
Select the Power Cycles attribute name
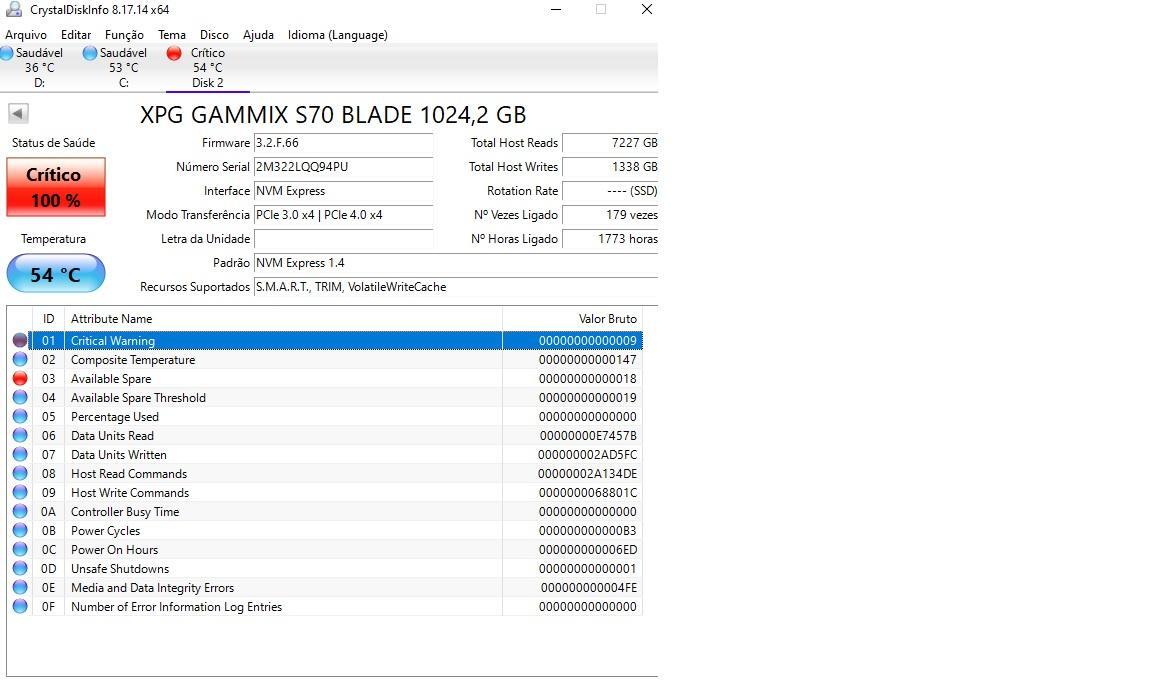click(x=105, y=531)
